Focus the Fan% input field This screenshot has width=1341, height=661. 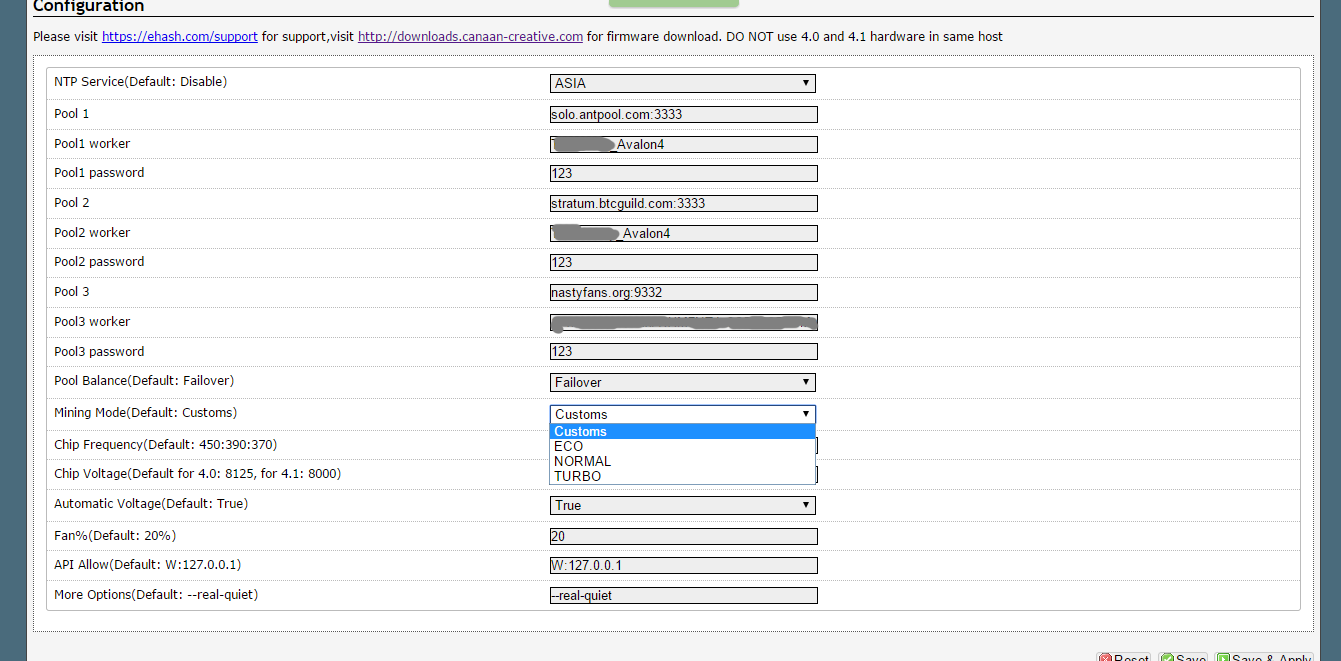point(683,536)
